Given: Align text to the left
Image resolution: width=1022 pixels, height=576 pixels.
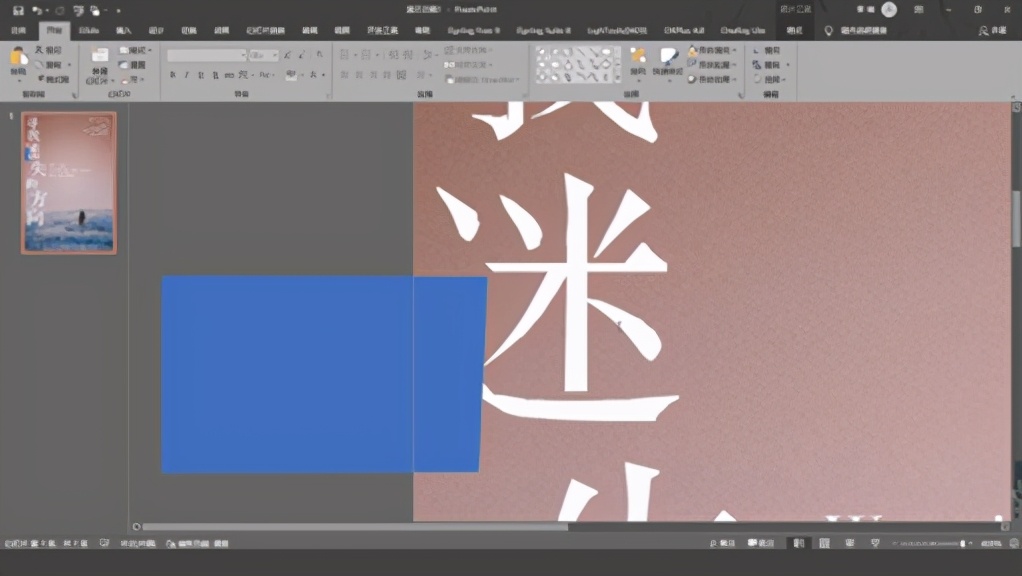Looking at the screenshot, I should 344,76.
